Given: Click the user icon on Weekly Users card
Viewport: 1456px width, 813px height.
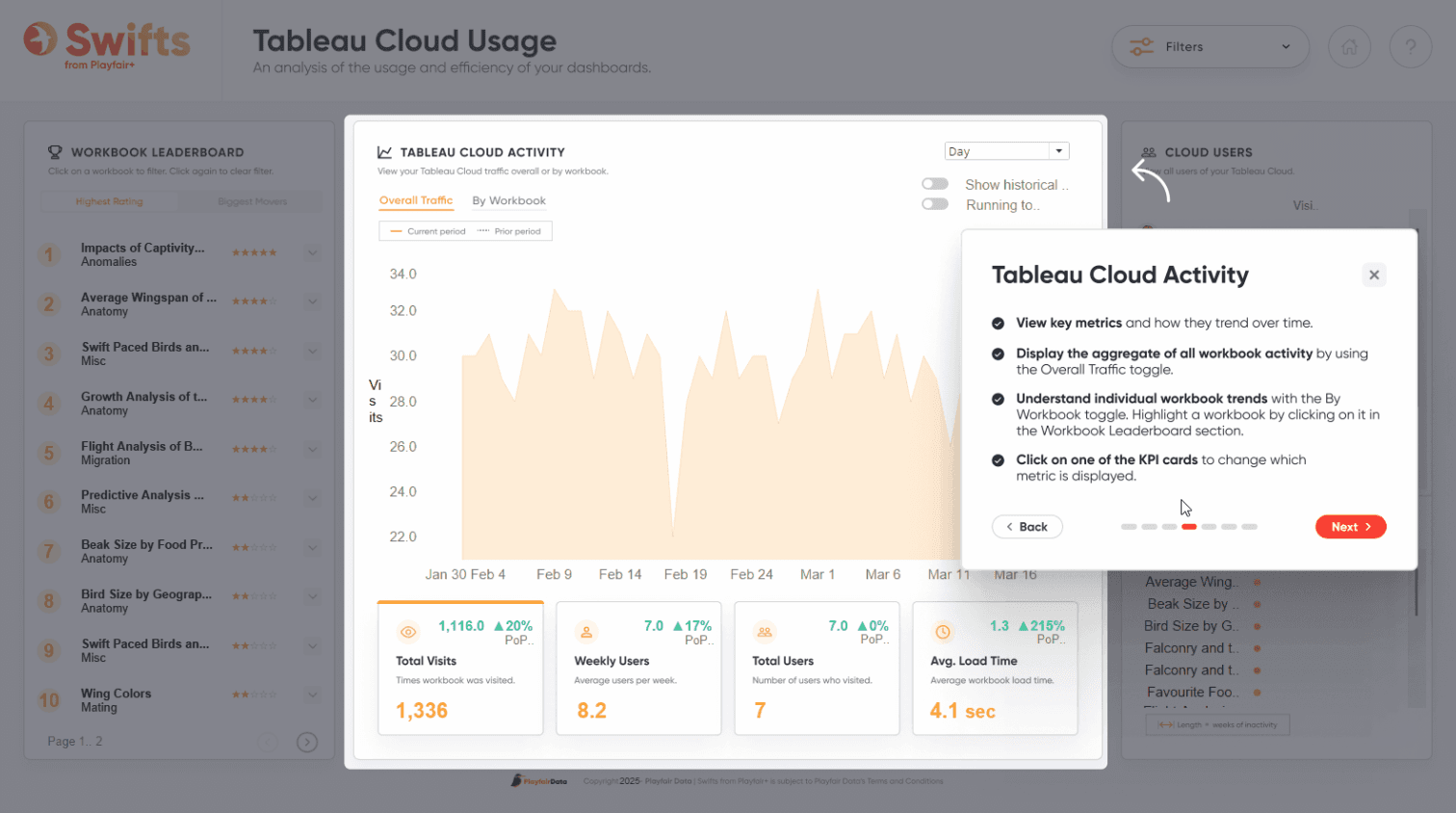Looking at the screenshot, I should 585,632.
